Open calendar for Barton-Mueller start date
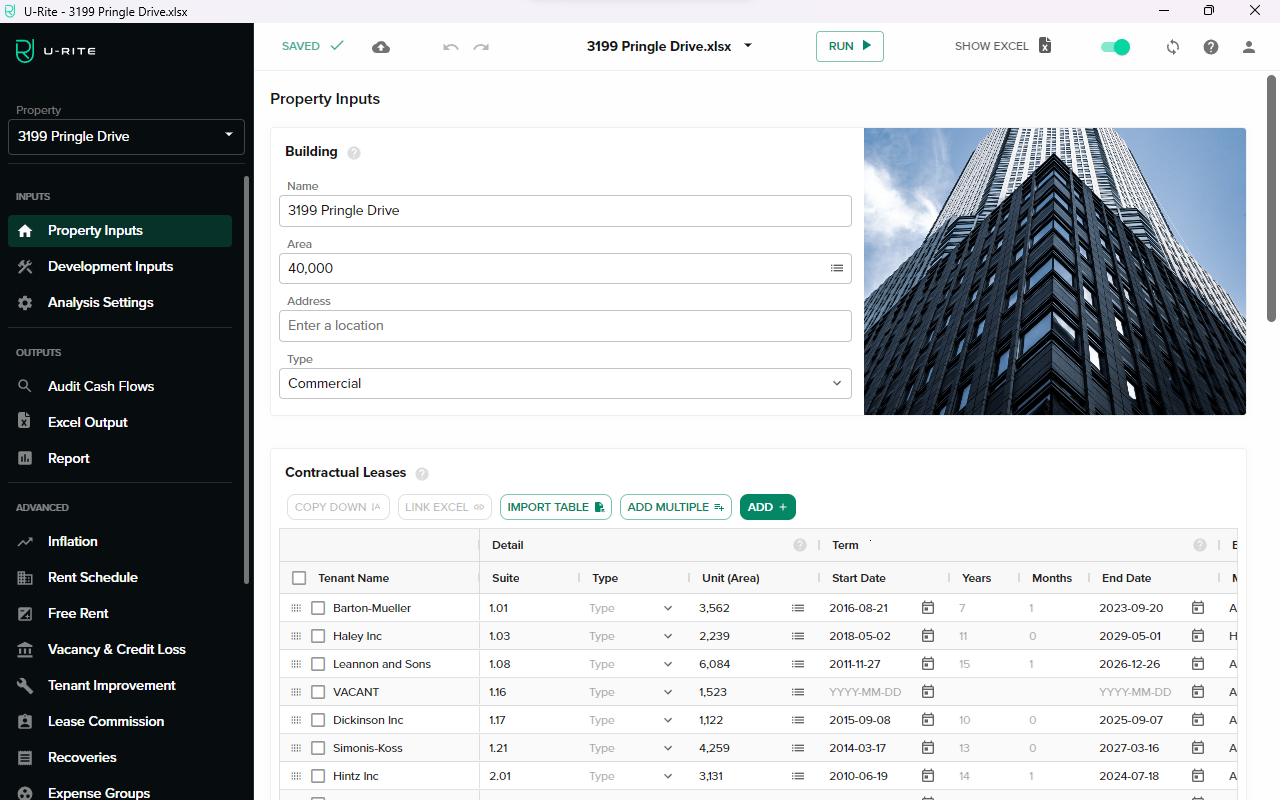Image resolution: width=1280 pixels, height=800 pixels. coord(927,608)
